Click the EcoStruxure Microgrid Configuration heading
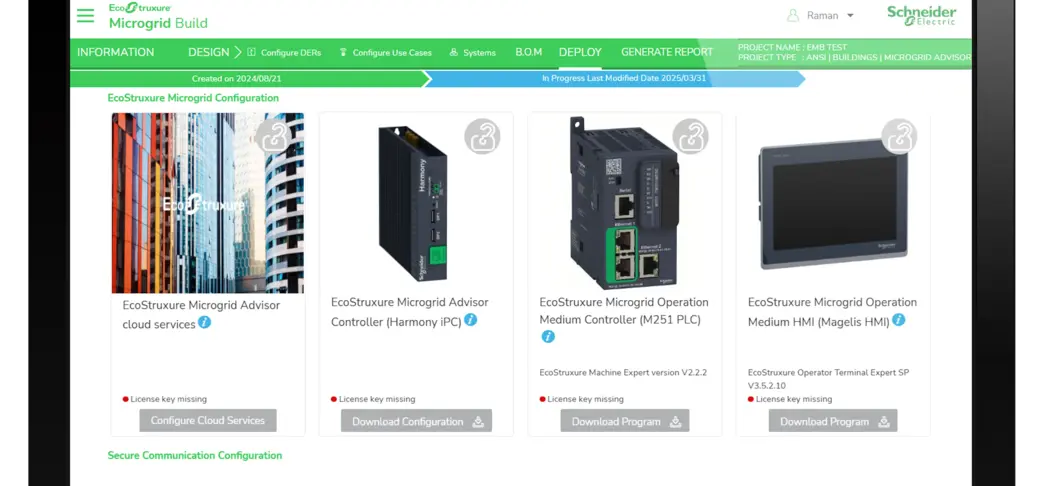The width and height of the screenshot is (1038, 486). point(193,98)
